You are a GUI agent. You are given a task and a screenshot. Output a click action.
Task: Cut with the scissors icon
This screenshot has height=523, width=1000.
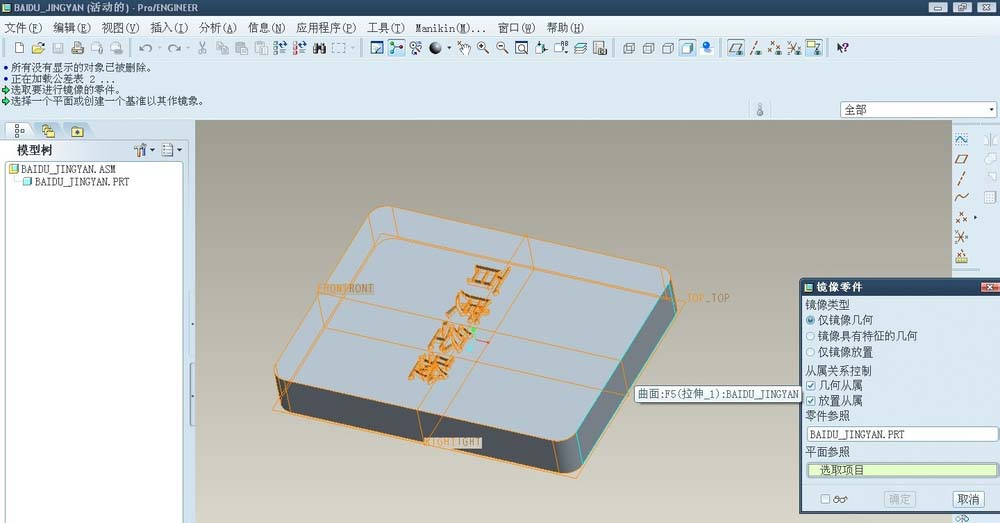[x=202, y=48]
